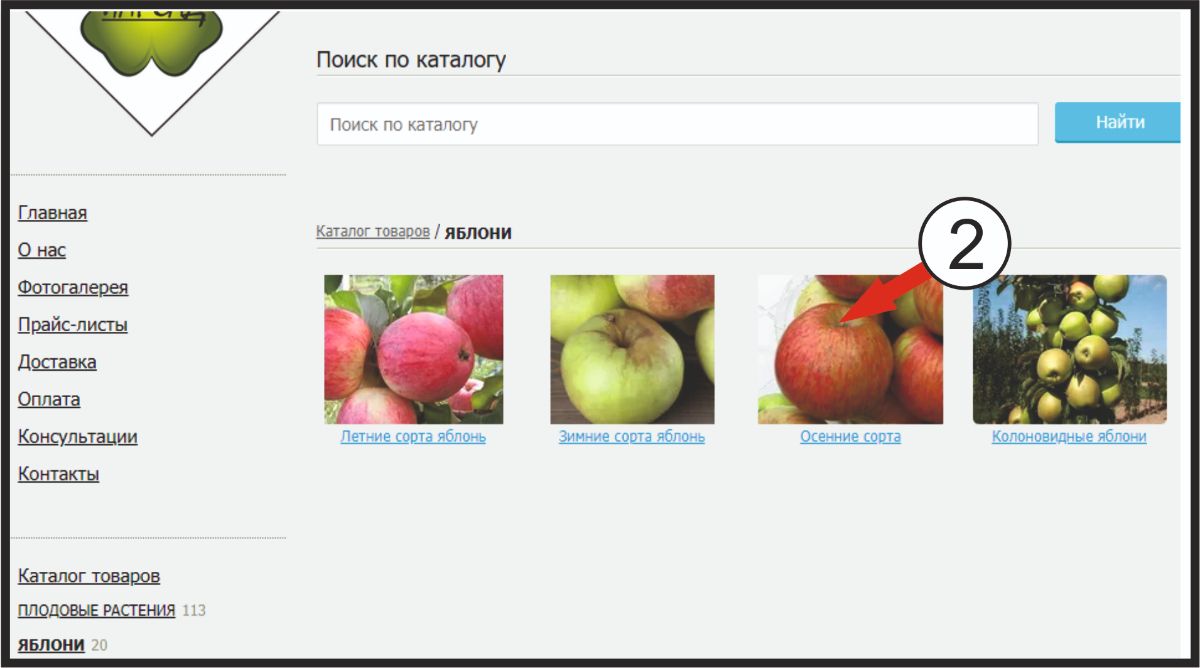
Task: Open the О нас page
Action: pos(42,250)
